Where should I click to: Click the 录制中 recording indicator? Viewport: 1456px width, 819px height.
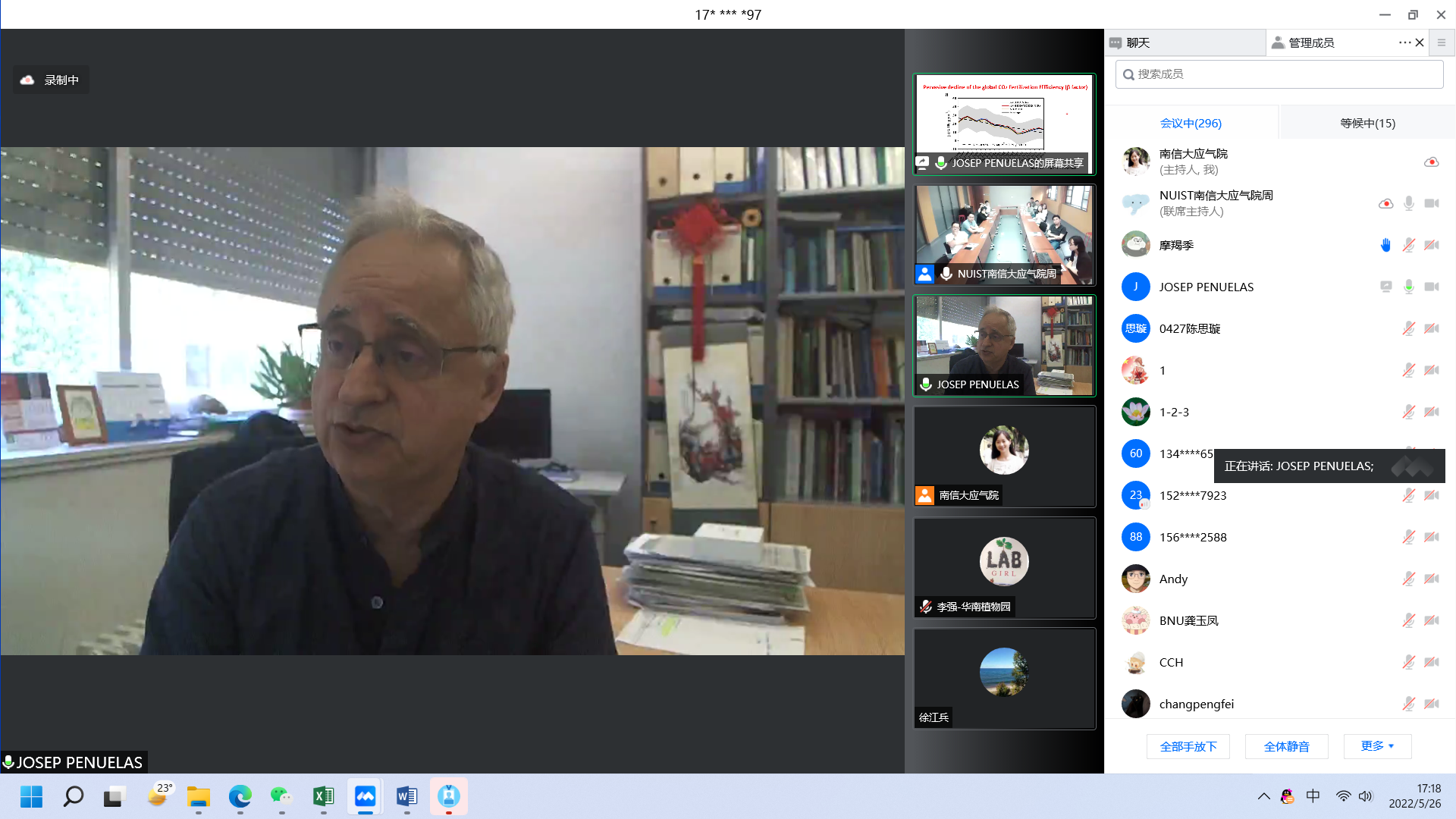pyautogui.click(x=51, y=80)
